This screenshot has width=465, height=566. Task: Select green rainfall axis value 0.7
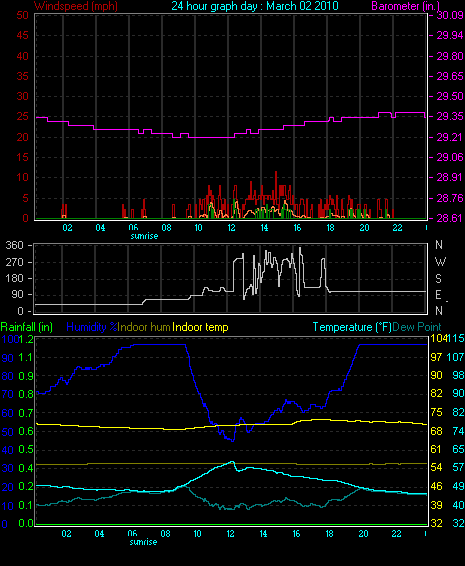pos(26,413)
